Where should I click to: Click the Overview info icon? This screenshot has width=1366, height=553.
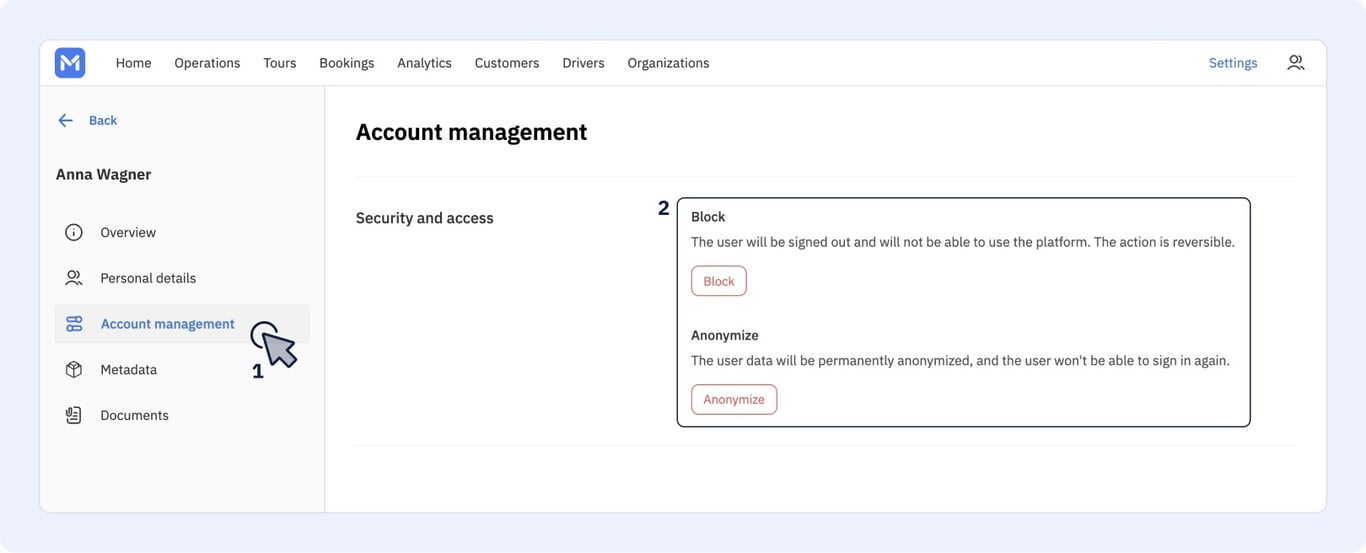[74, 232]
